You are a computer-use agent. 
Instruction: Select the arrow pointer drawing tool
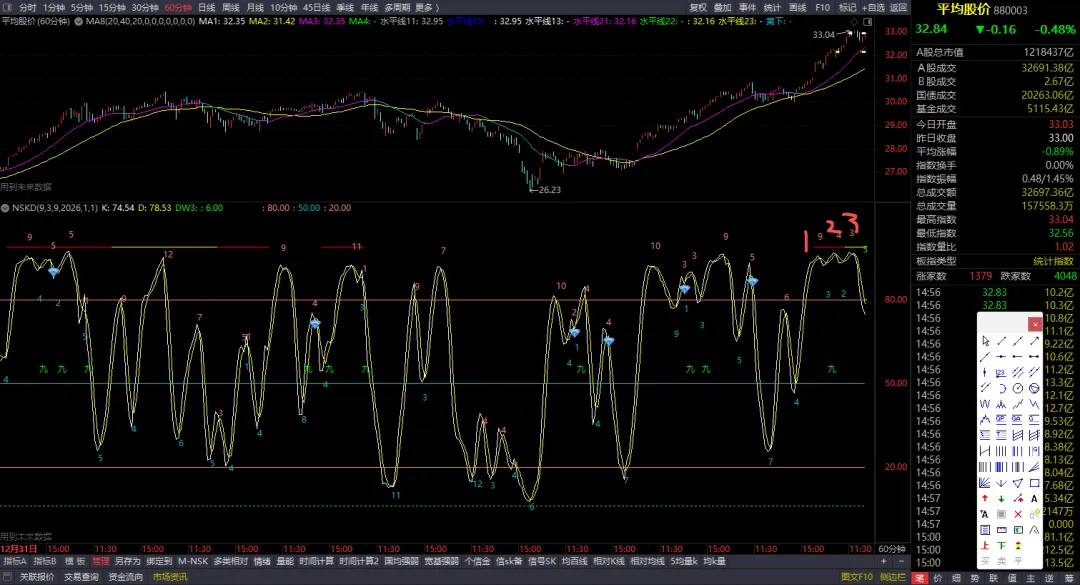pos(986,341)
